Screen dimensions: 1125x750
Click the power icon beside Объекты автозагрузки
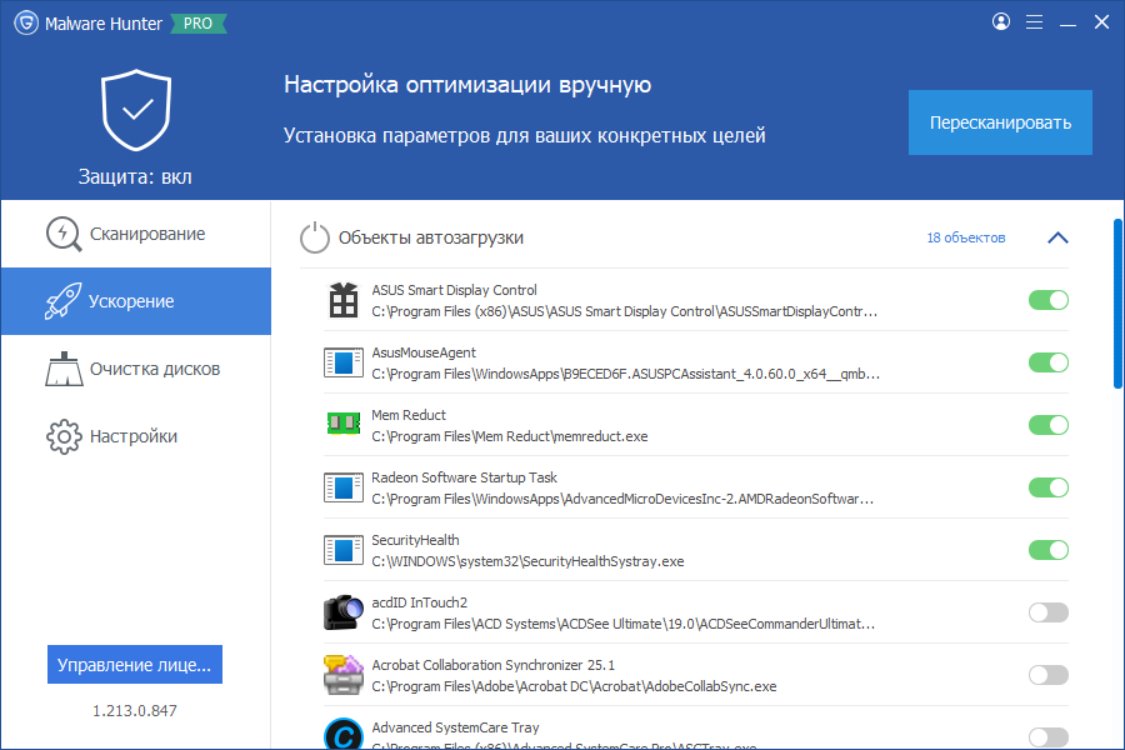[x=315, y=238]
